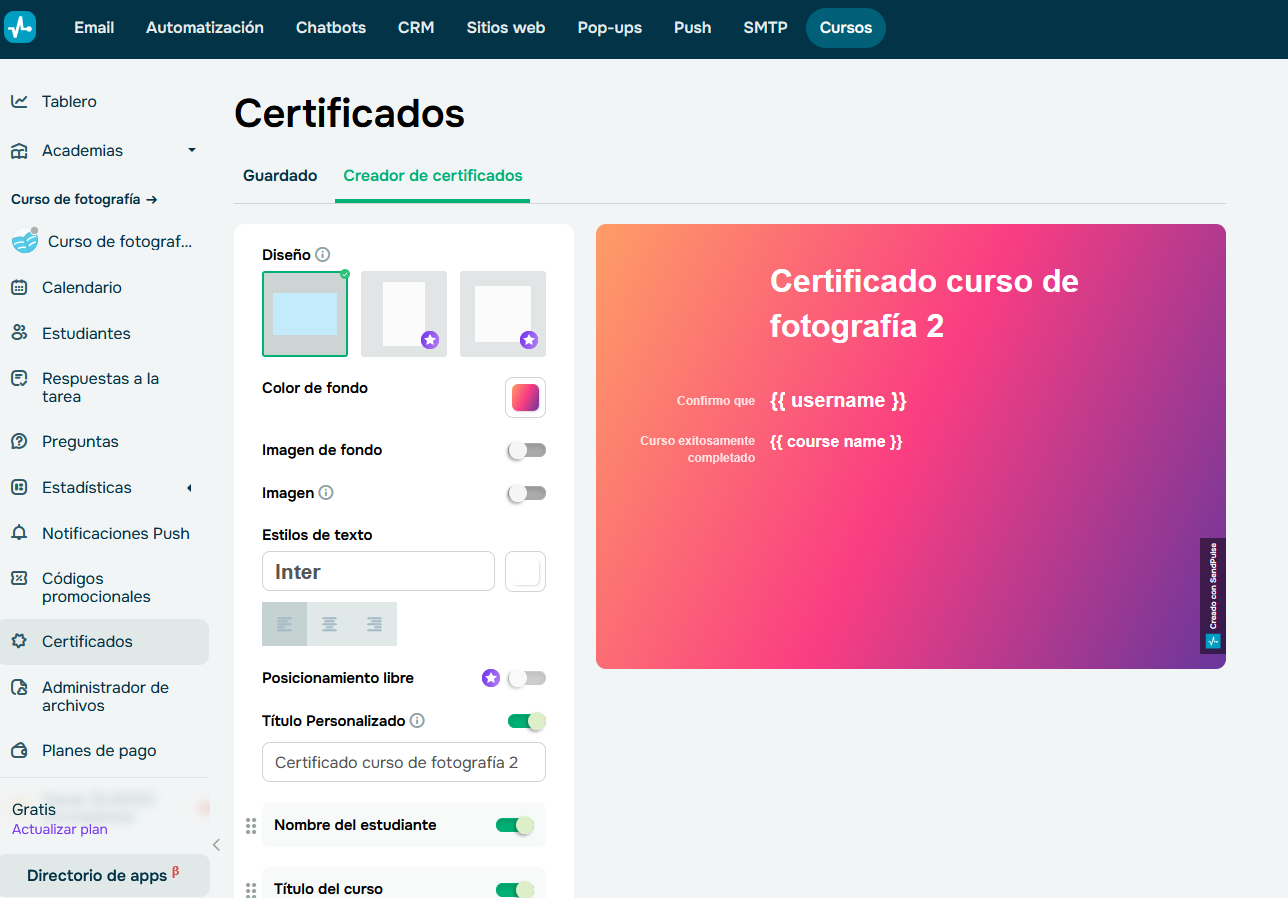Click the Calendario icon

click(19, 287)
